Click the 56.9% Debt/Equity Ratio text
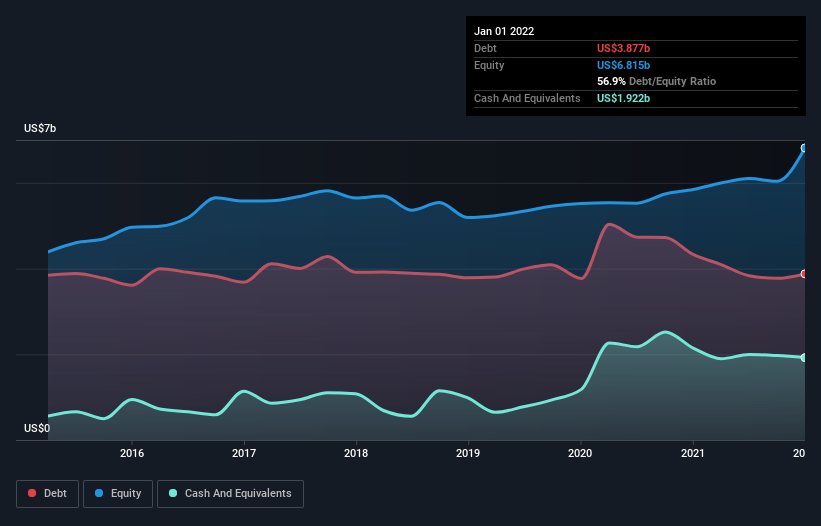Screen dimensions: 821x526 tap(657, 81)
